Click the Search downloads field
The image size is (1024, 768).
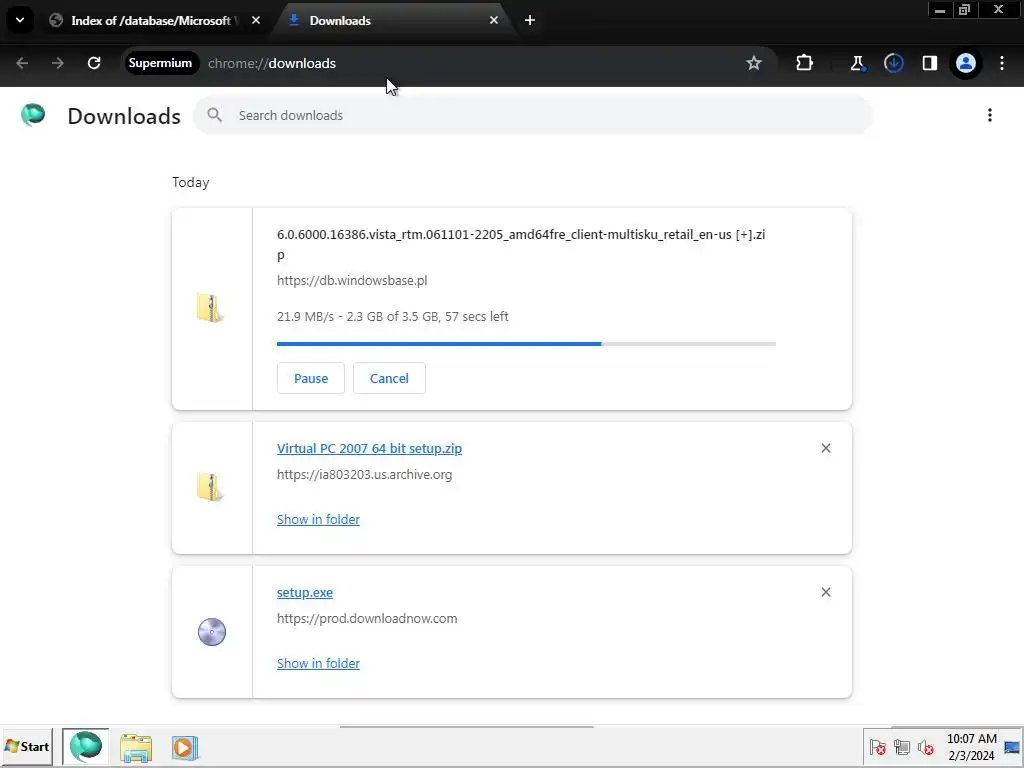click(x=532, y=116)
